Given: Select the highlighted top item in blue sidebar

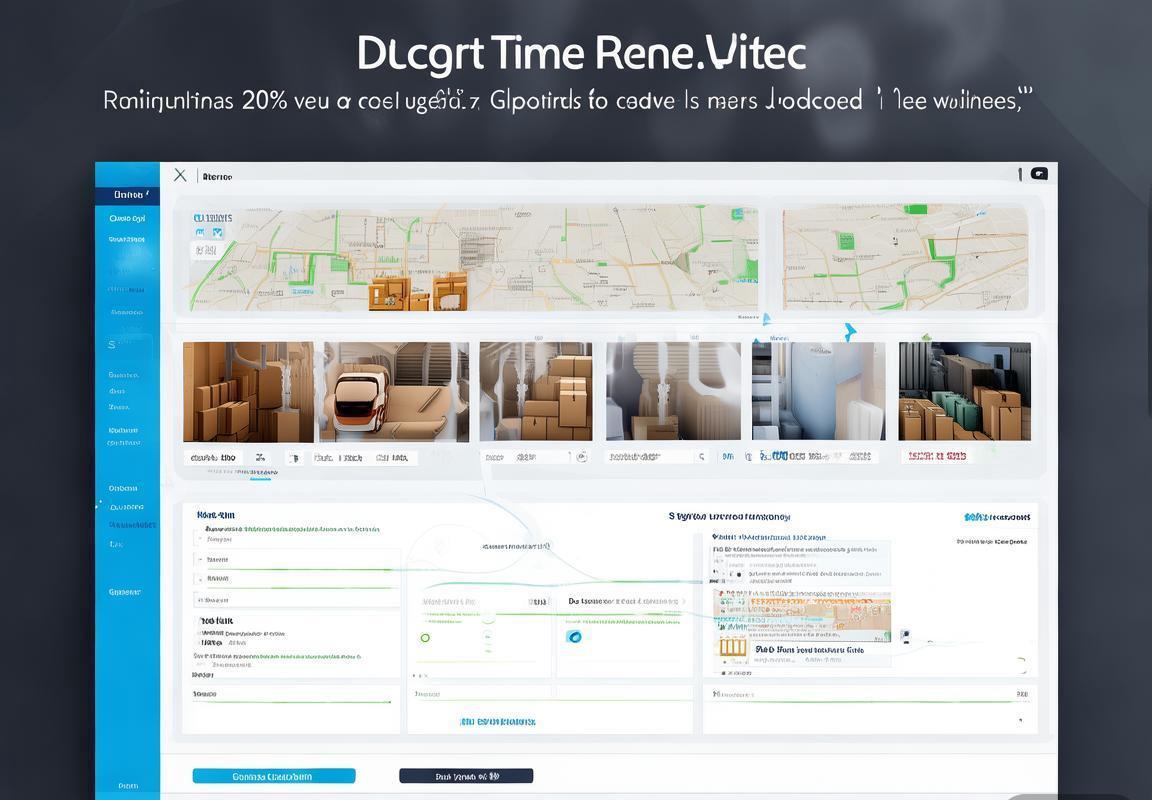Looking at the screenshot, I should coord(128,195).
